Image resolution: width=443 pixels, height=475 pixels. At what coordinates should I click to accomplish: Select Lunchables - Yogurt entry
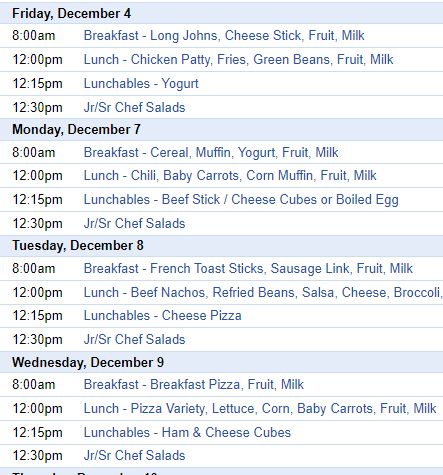click(141, 84)
